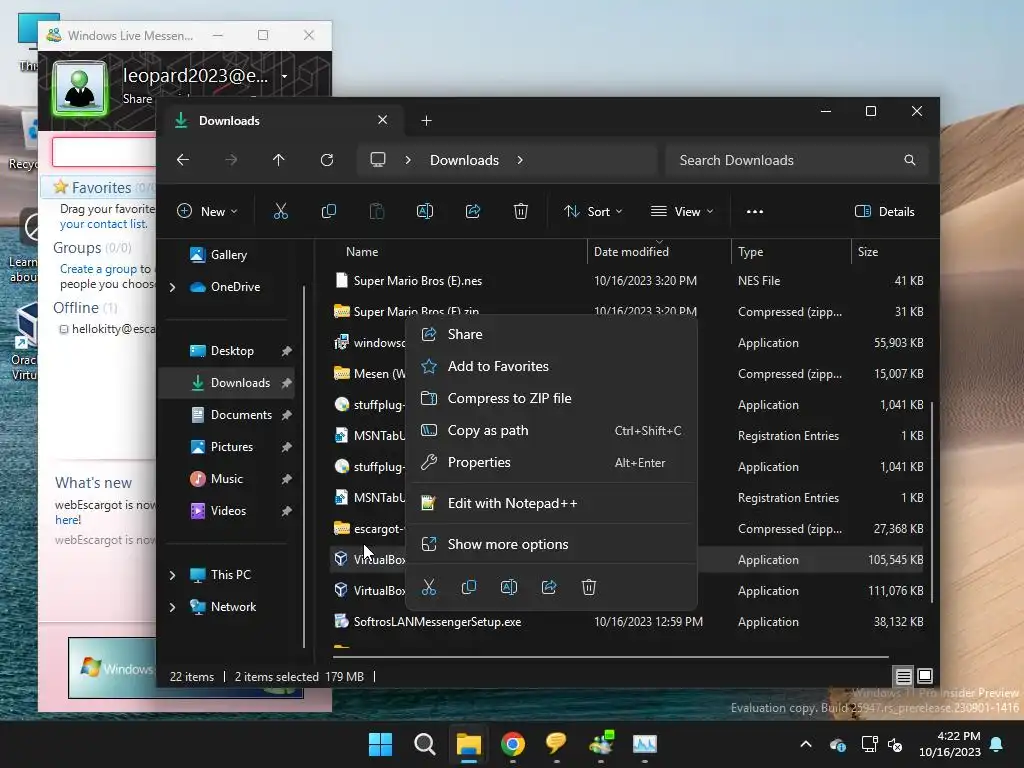The width and height of the screenshot is (1024, 768).
Task: Click Delete icon in context menu bottom row
Action: coord(588,587)
